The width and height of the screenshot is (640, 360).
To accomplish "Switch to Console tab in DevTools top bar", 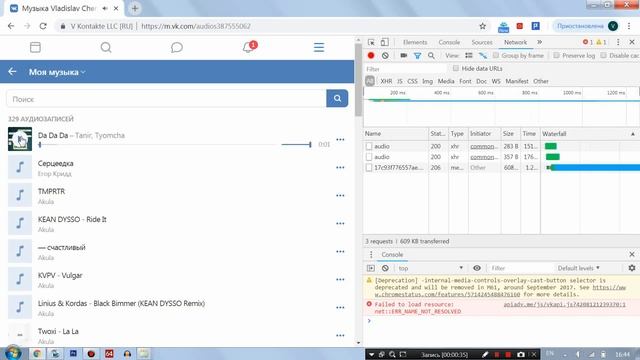I will point(449,42).
